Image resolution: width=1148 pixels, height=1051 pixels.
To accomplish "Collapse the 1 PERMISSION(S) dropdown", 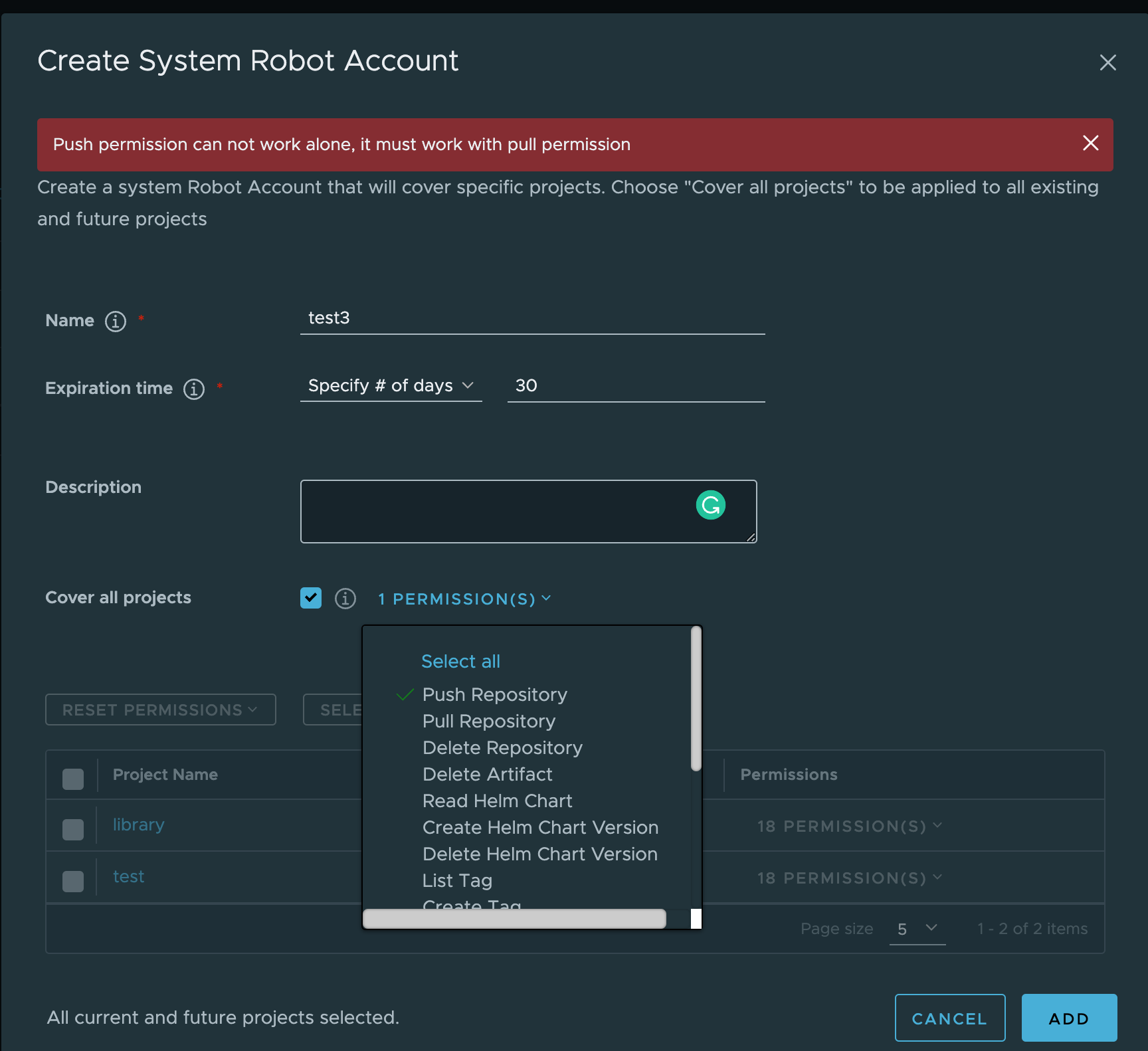I will point(464,599).
